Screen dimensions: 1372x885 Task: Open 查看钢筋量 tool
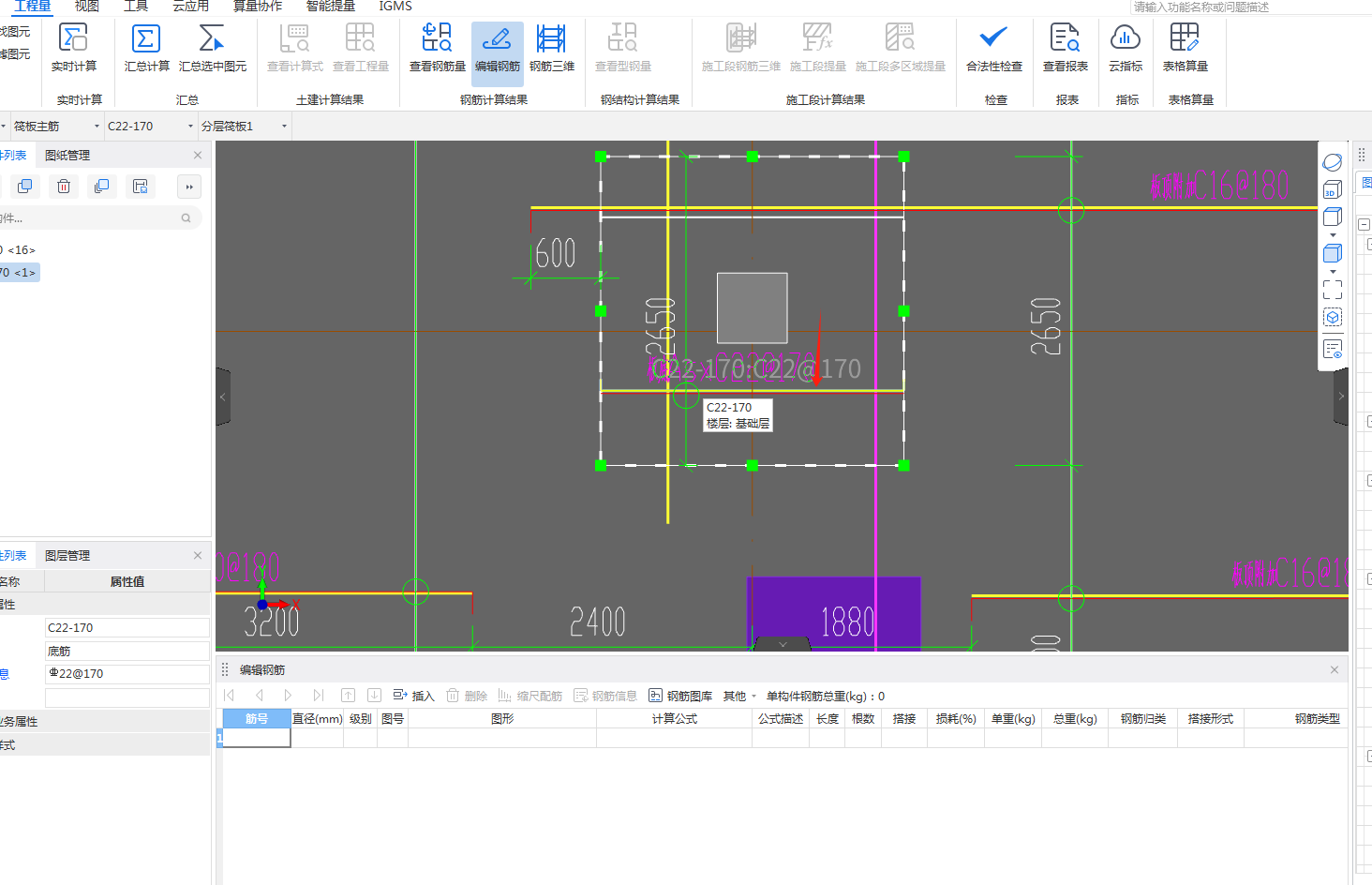(437, 47)
